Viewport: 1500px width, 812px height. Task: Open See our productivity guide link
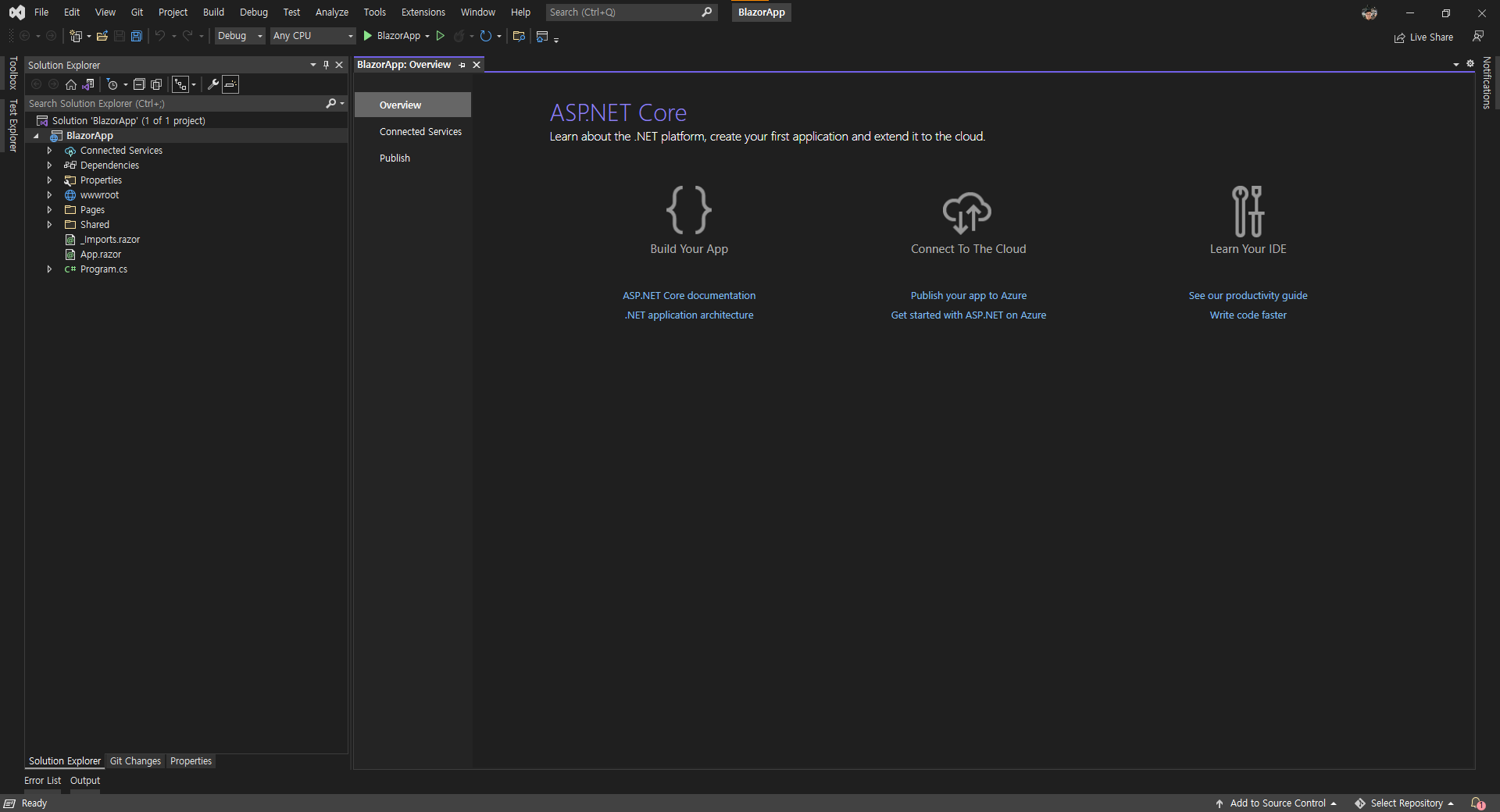pyautogui.click(x=1248, y=296)
